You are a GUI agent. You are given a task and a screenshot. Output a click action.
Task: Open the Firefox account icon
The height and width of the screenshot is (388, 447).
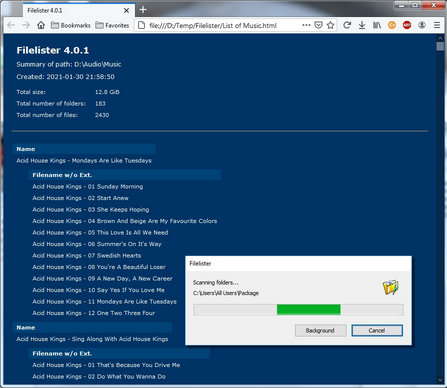[422, 25]
